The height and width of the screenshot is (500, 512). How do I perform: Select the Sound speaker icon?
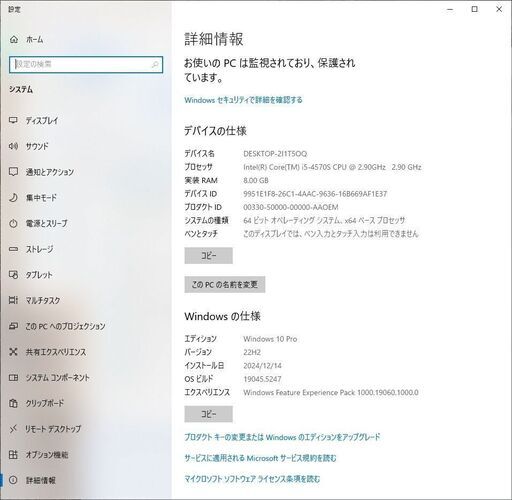click(13, 146)
